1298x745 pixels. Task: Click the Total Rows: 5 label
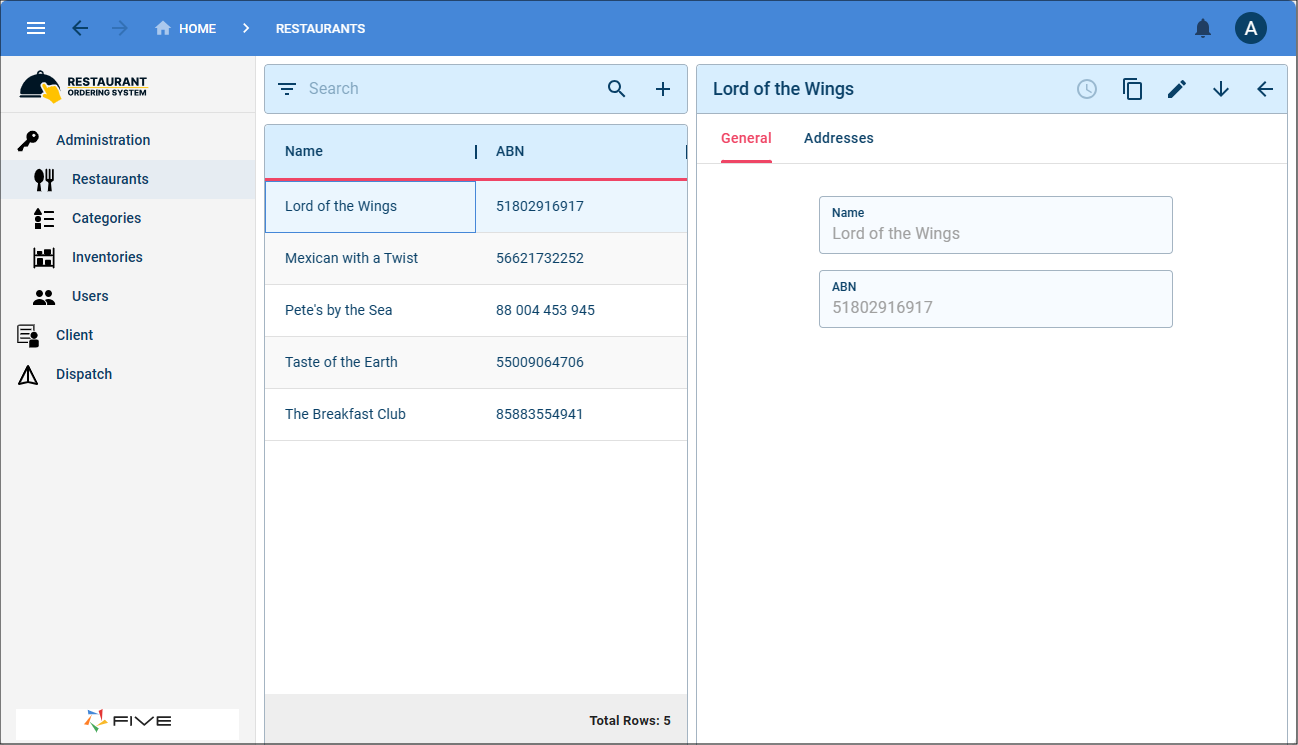[630, 721]
